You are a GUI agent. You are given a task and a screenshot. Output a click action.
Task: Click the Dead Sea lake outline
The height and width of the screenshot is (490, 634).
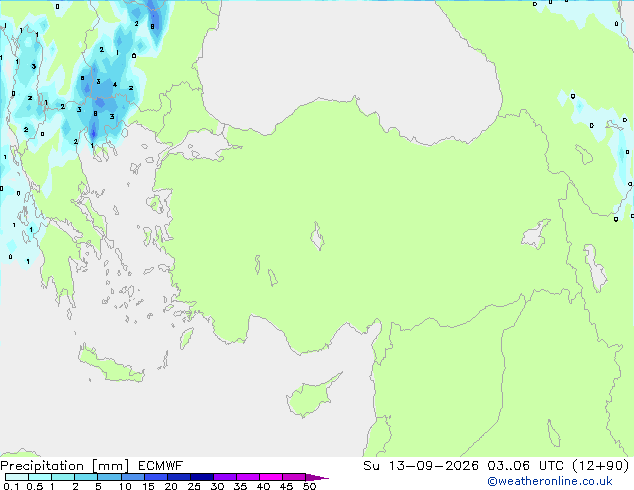(x=554, y=433)
